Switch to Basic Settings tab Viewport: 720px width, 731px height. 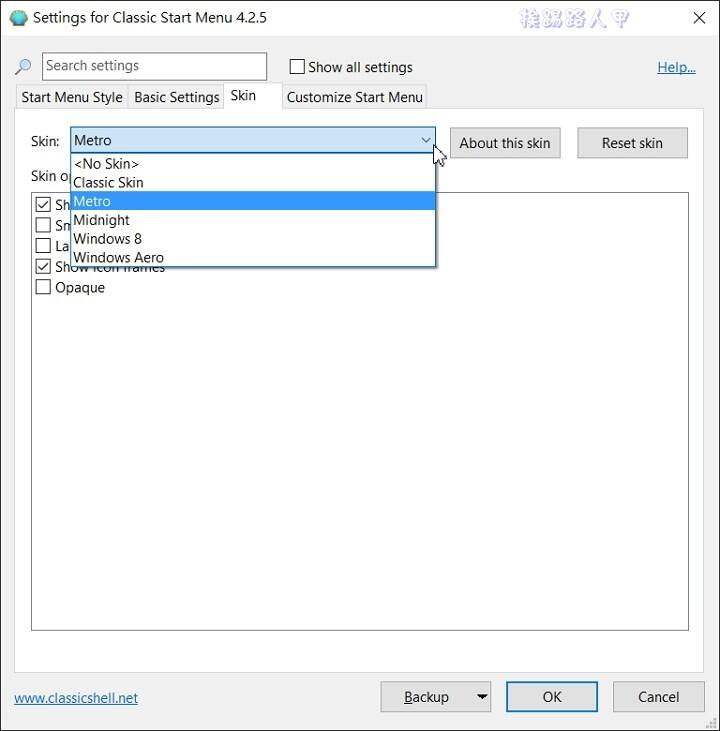tap(177, 97)
